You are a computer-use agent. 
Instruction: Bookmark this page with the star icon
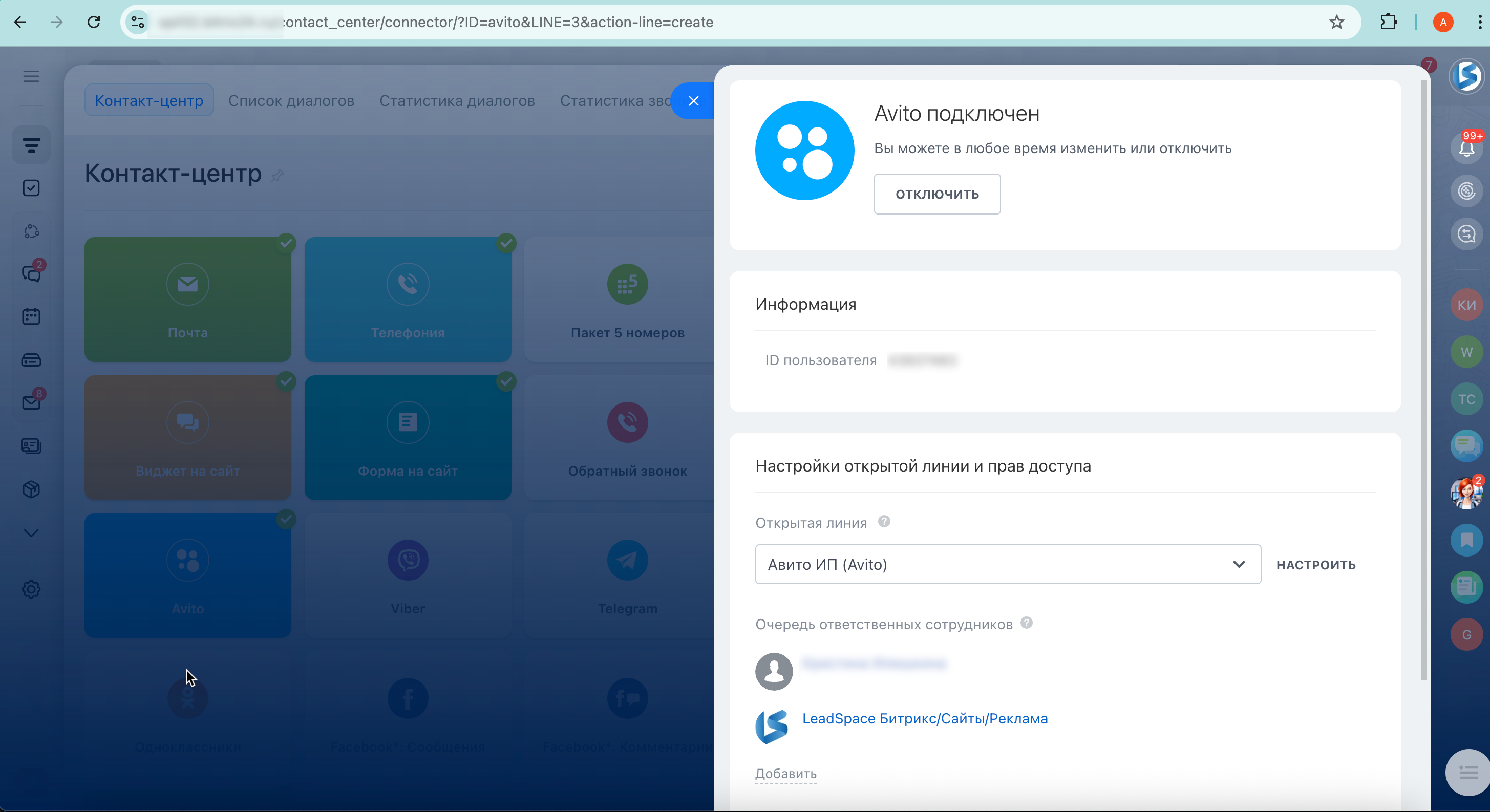click(1336, 22)
